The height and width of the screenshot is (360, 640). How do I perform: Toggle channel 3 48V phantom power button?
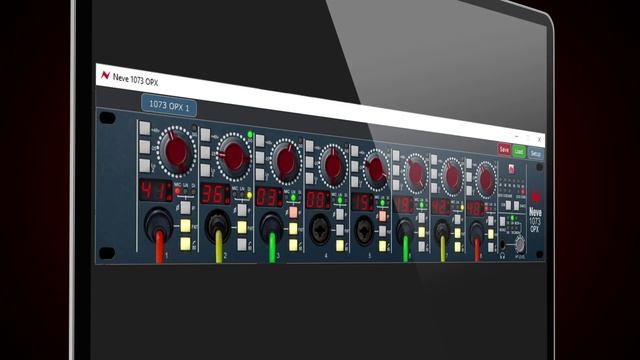tap(260, 141)
